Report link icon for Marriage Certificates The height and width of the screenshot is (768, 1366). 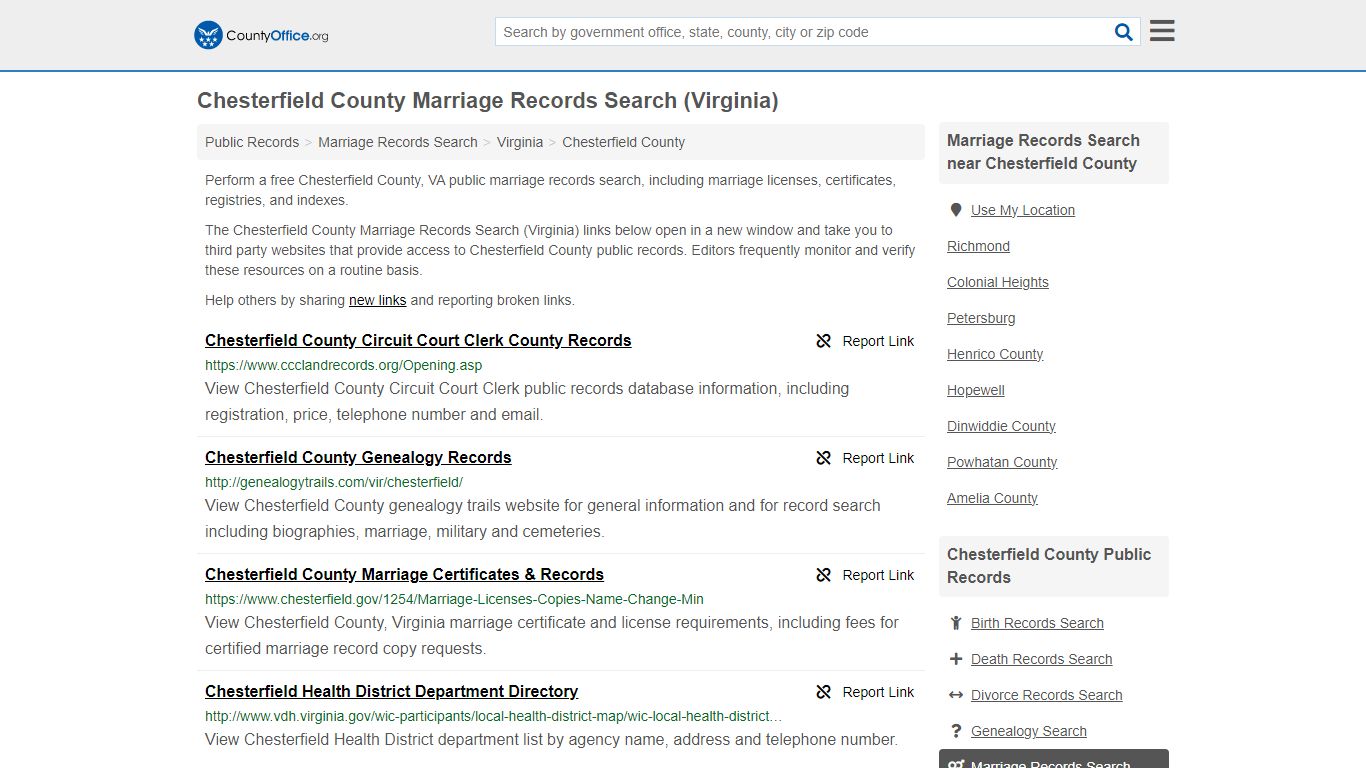tap(823, 575)
